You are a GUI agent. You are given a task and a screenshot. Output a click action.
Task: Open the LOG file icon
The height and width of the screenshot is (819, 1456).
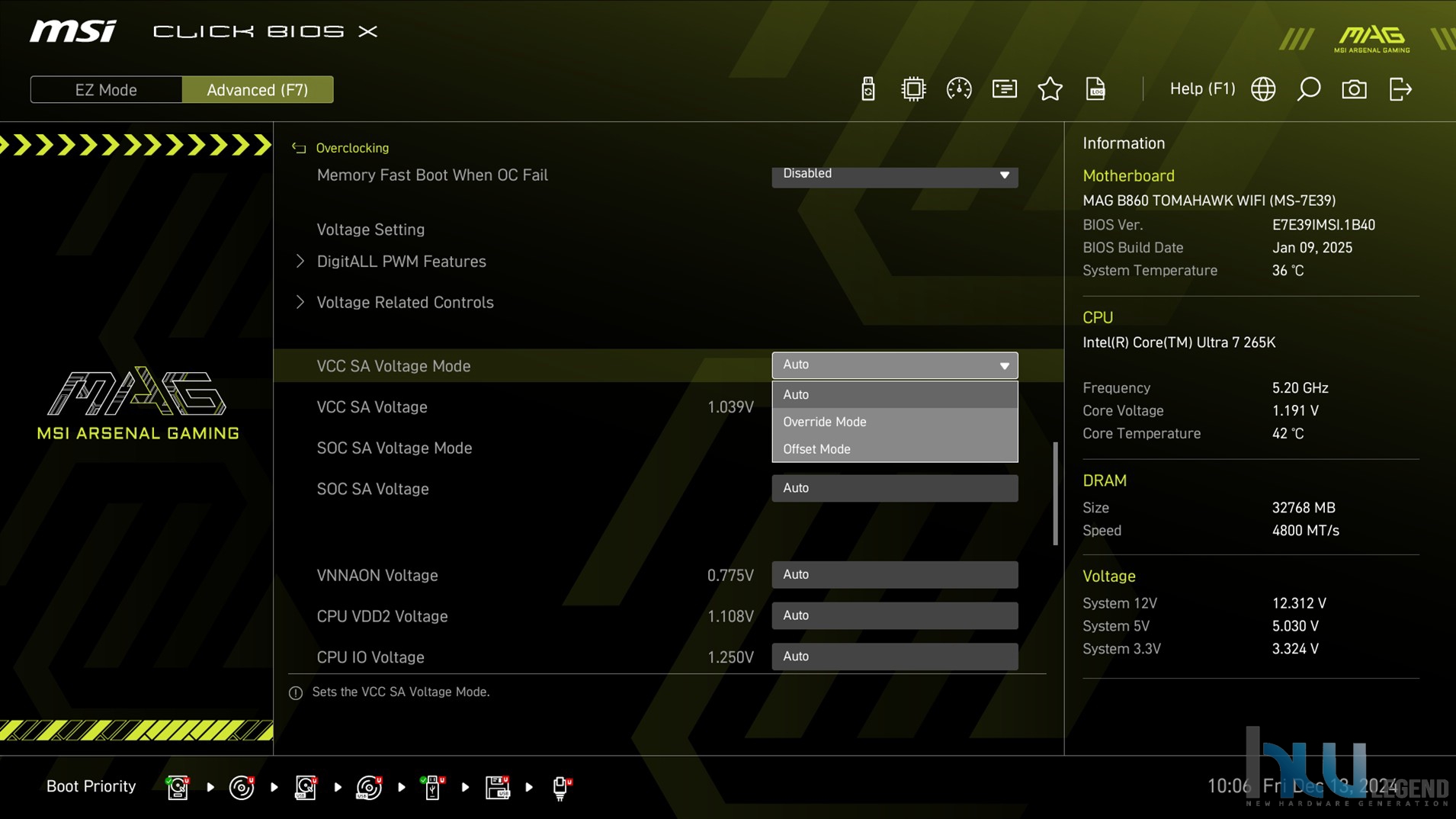[x=1095, y=89]
